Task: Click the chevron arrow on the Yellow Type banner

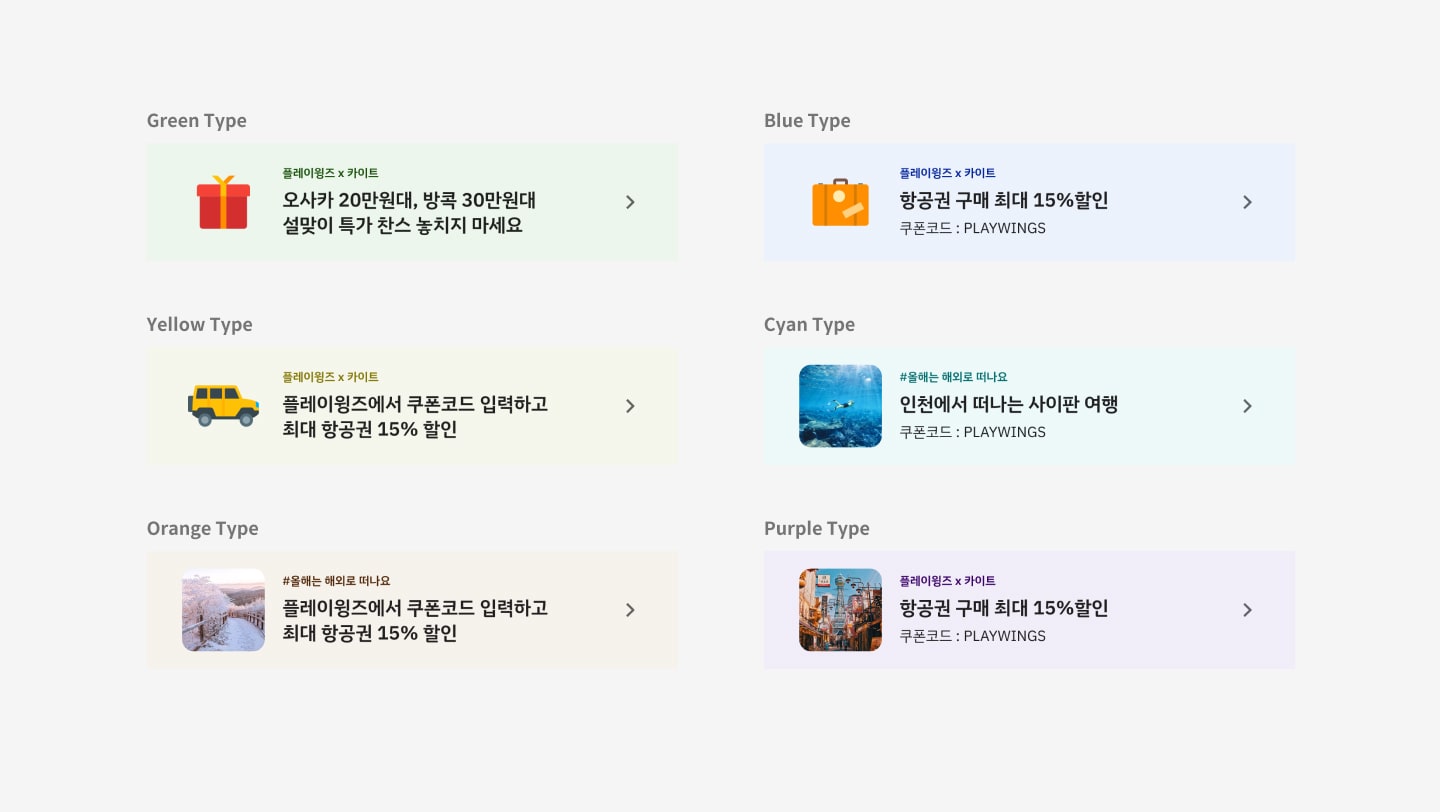Action: [630, 406]
